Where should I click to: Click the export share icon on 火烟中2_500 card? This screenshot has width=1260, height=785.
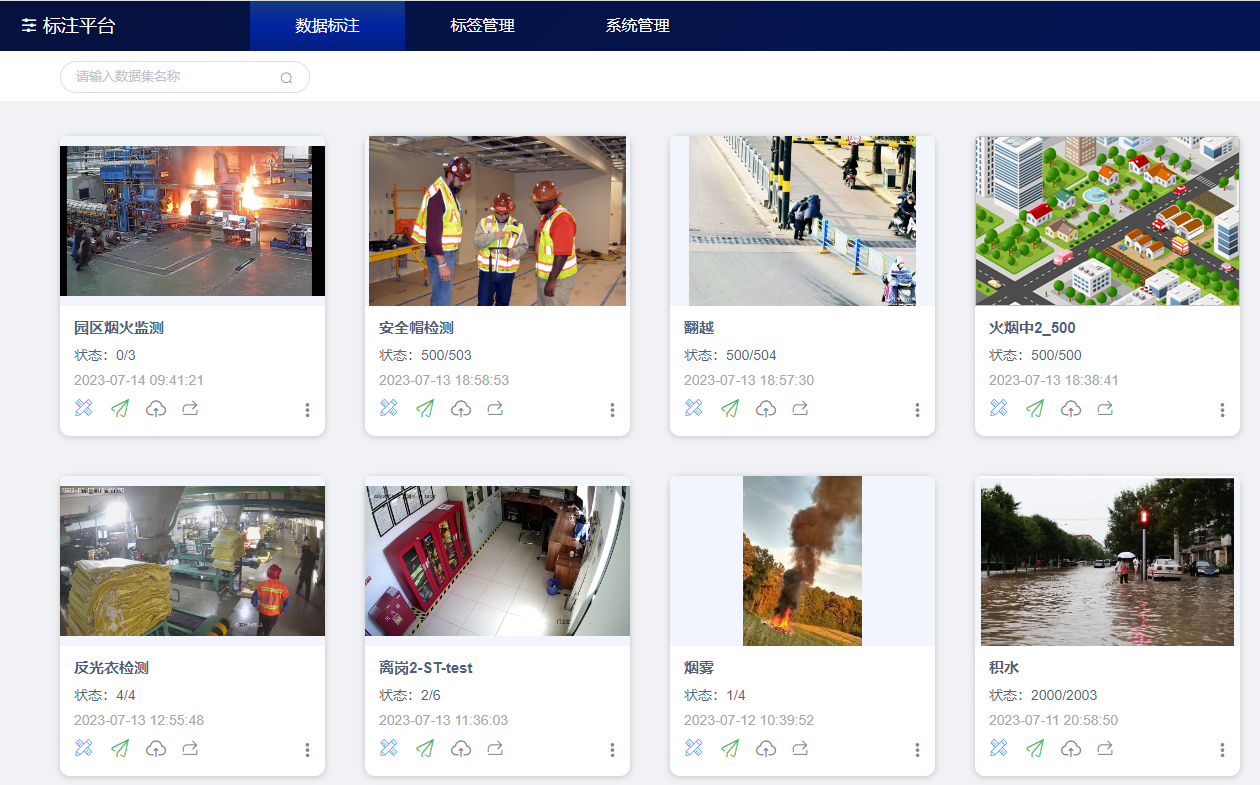(x=1105, y=408)
